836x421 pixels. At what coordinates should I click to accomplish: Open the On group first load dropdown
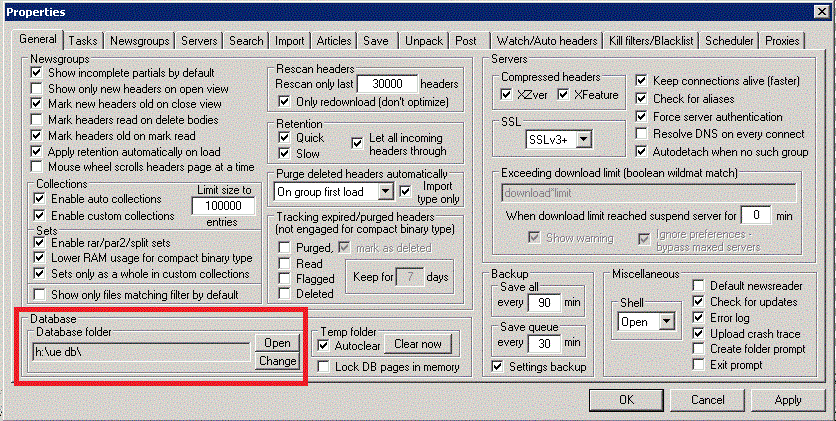(385, 191)
